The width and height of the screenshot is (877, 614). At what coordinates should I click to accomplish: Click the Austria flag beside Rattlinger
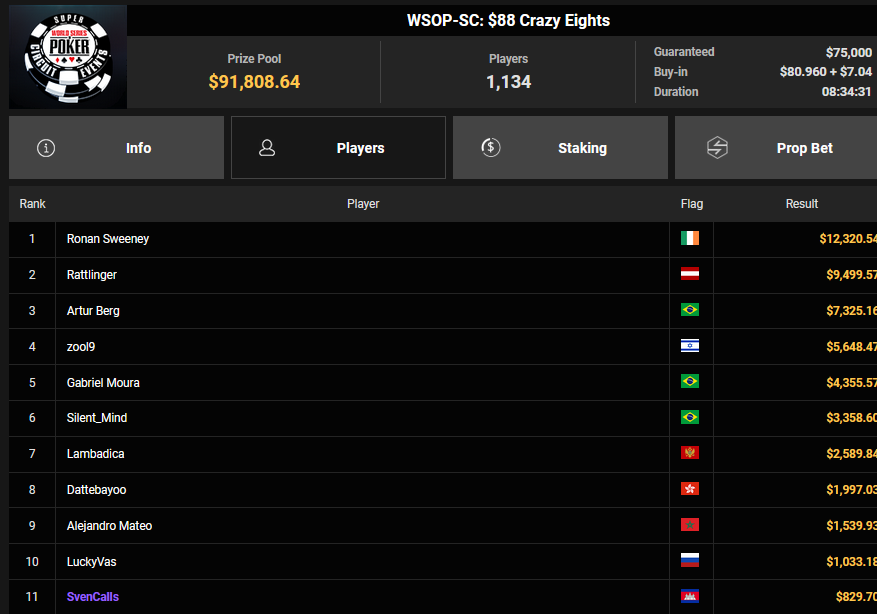coord(690,274)
